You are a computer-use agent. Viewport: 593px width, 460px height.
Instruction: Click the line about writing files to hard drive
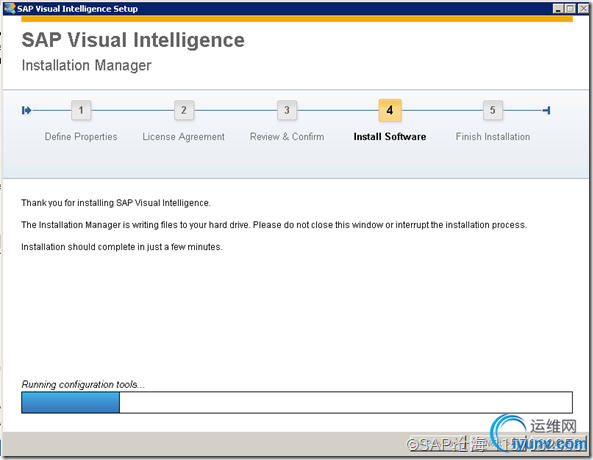click(274, 225)
